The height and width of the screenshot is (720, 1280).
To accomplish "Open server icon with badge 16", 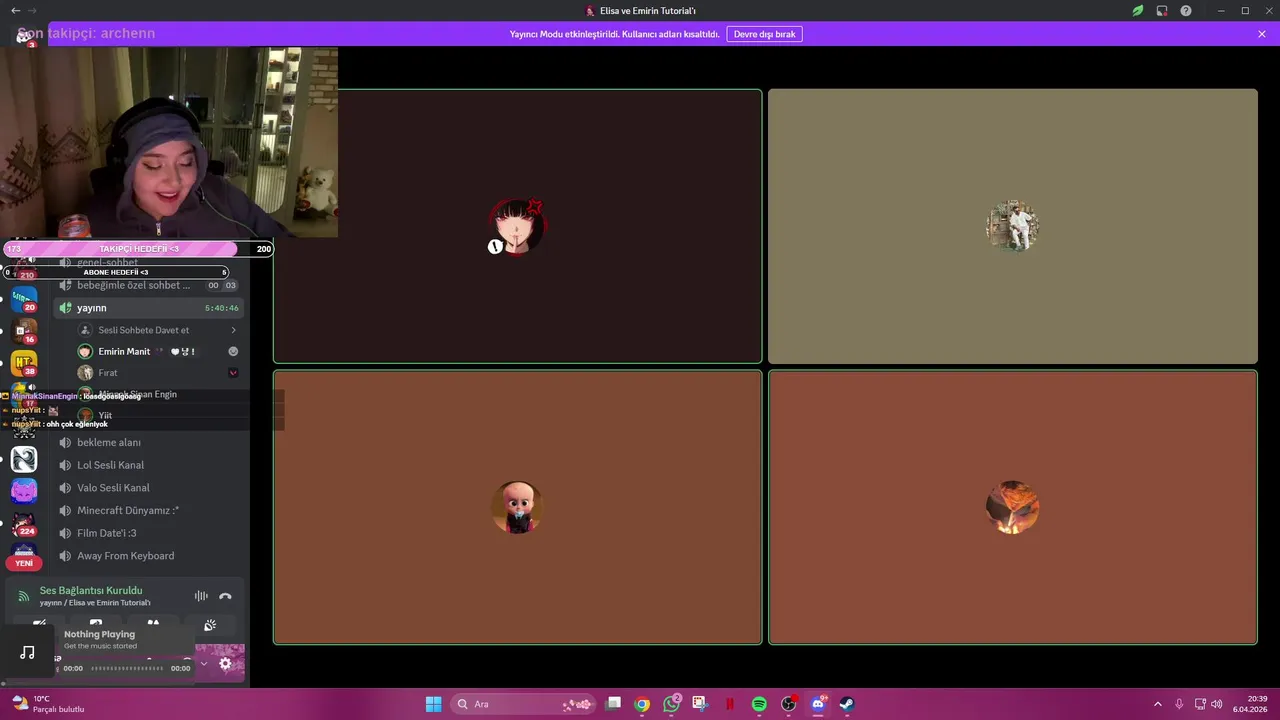I will tap(24, 331).
